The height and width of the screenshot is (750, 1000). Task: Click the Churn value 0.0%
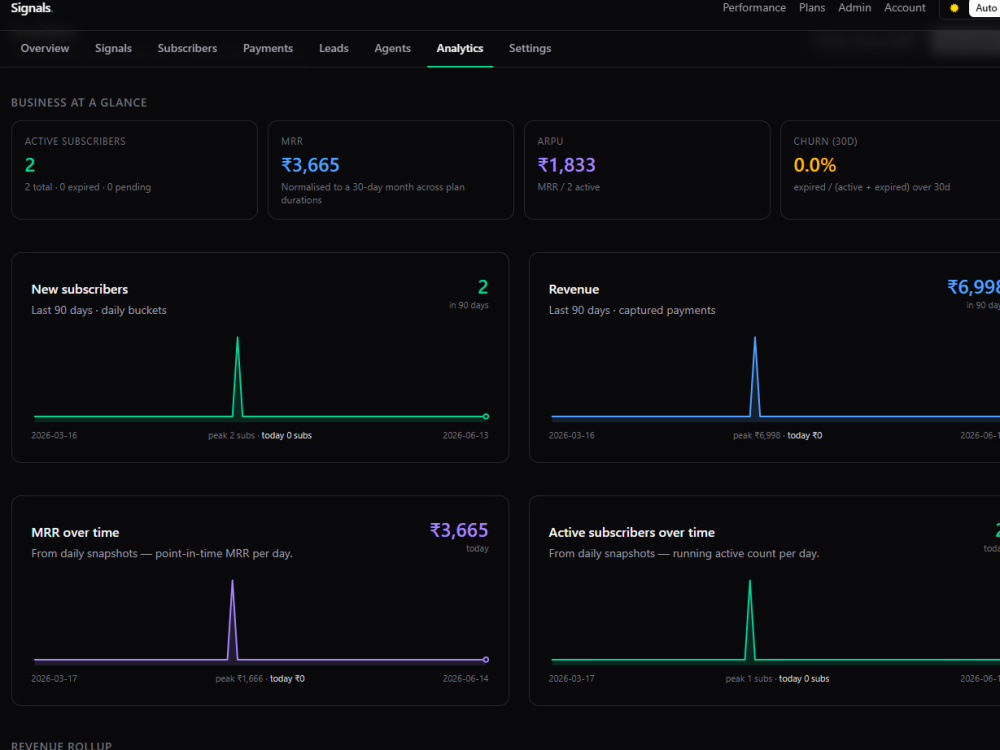pos(814,165)
